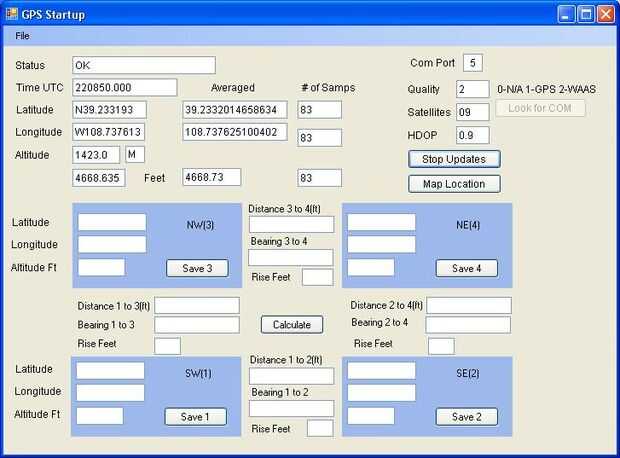Click the SW(1) panel label
This screenshot has height=458, width=620.
pos(198,373)
